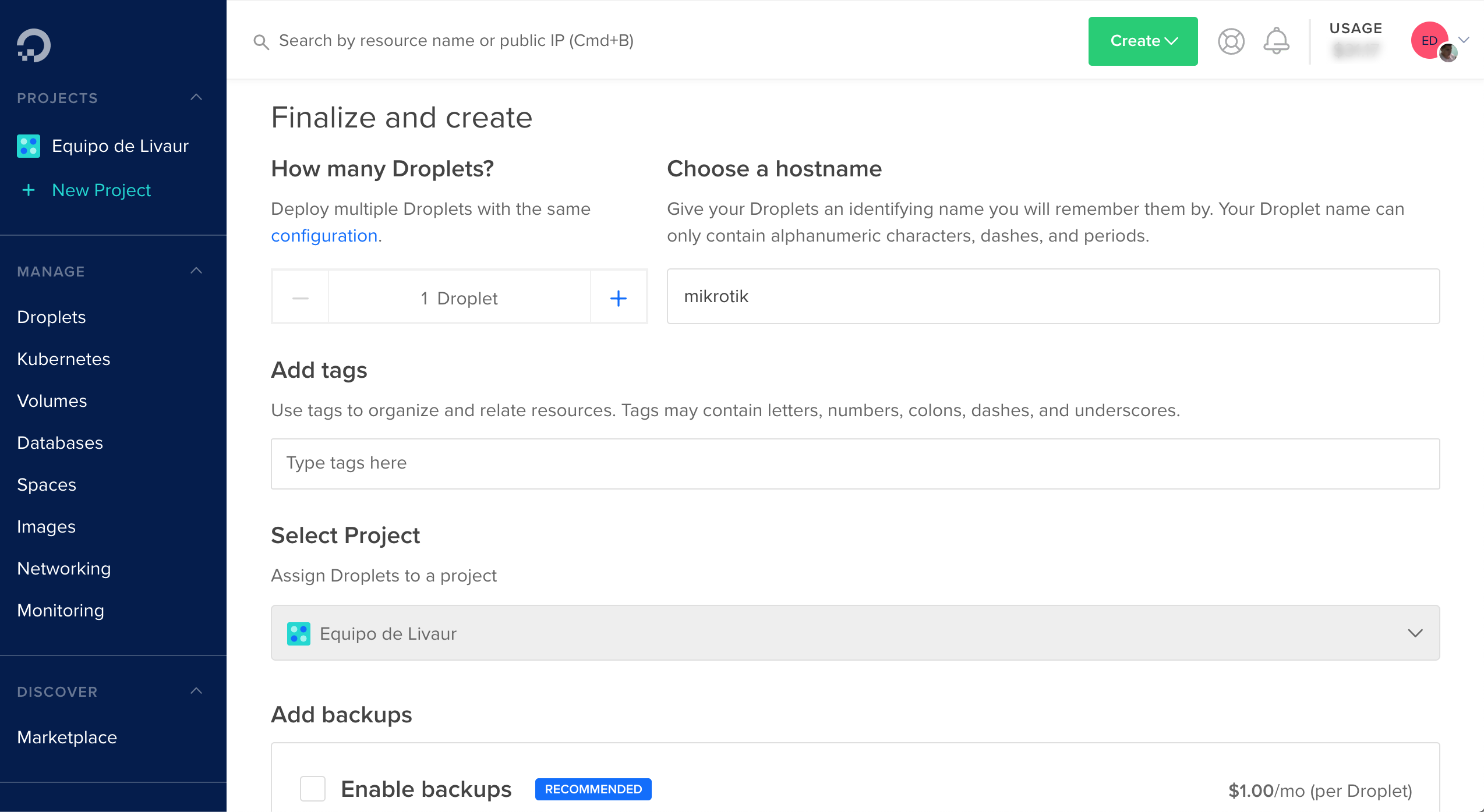The height and width of the screenshot is (812, 1484).
Task: Collapse the Projects section
Action: click(197, 98)
